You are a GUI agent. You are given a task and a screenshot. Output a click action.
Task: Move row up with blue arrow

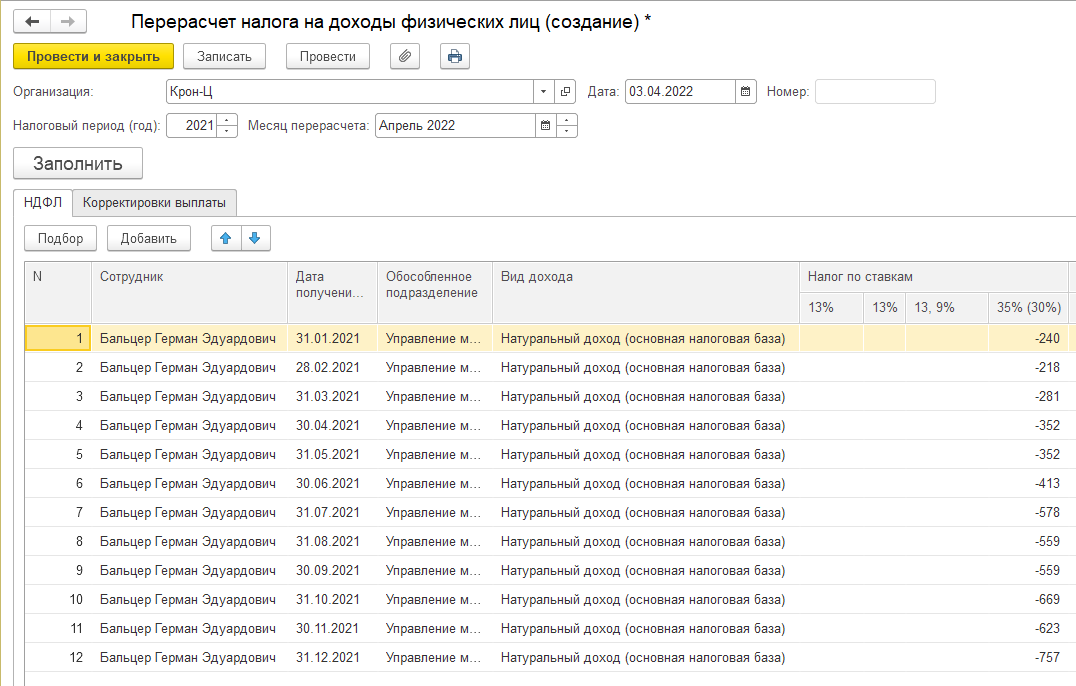pos(226,238)
